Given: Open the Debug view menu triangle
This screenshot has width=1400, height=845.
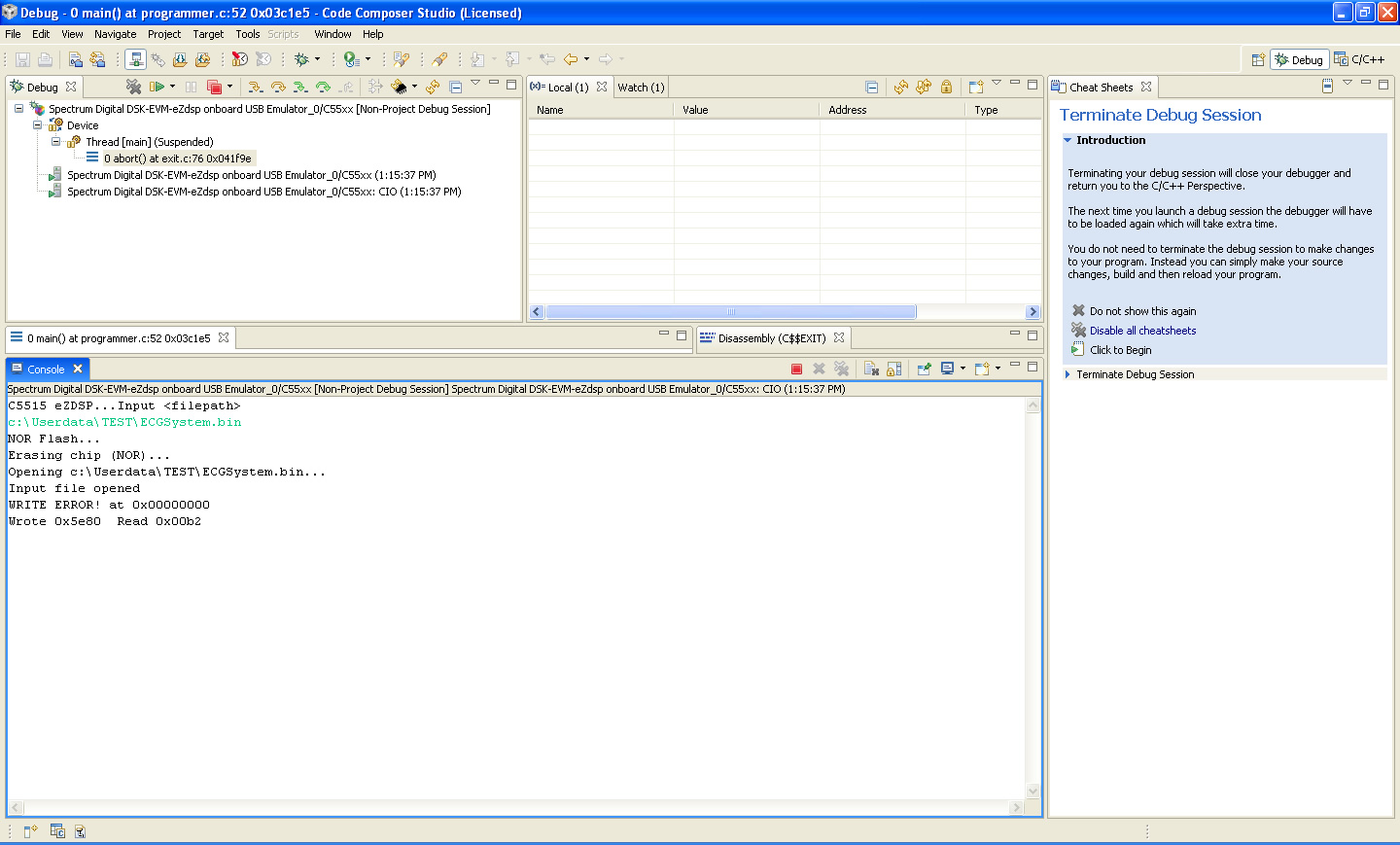Looking at the screenshot, I should click(475, 83).
